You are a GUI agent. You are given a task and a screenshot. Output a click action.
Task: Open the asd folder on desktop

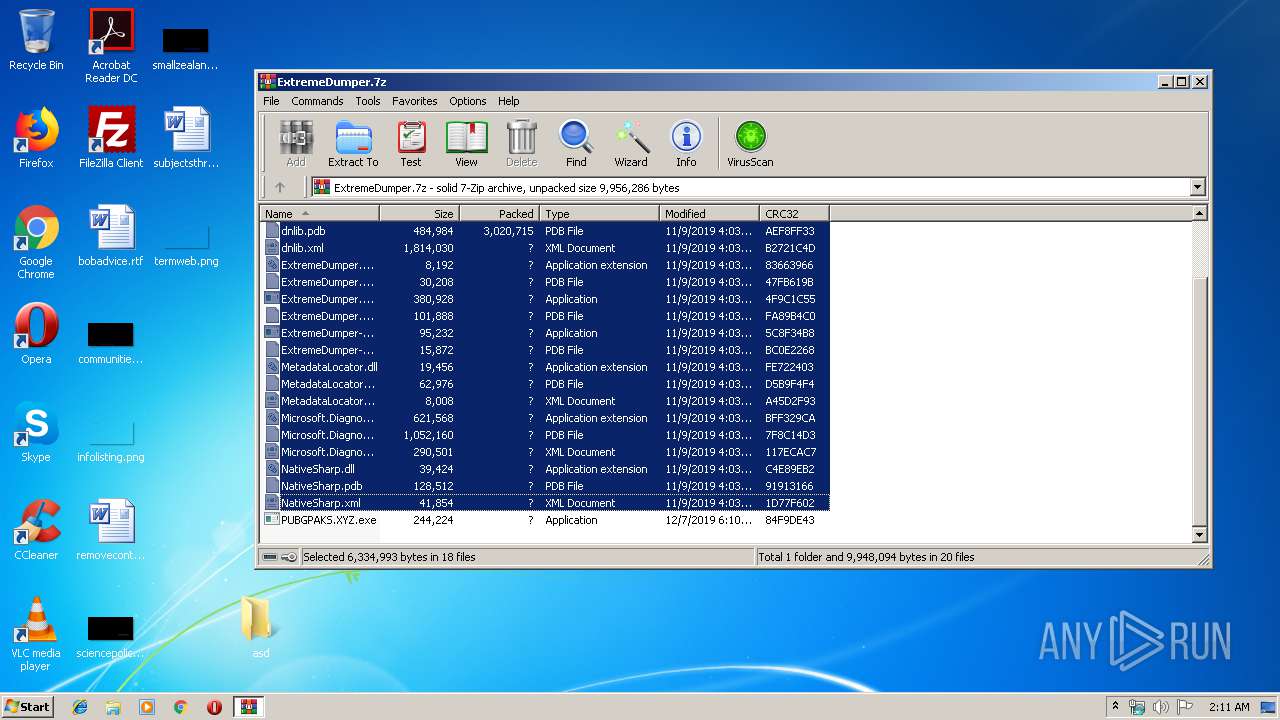(259, 628)
